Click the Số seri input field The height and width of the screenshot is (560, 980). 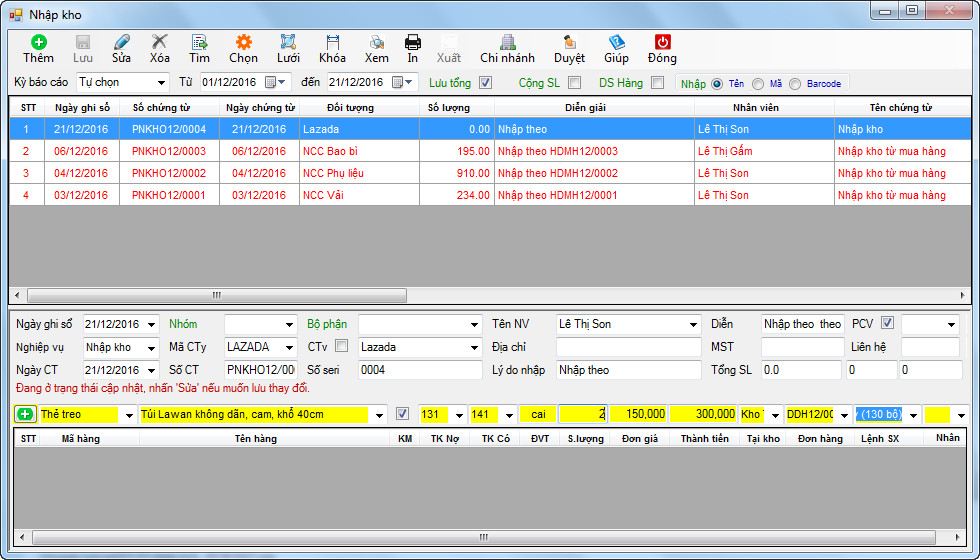[x=421, y=369]
